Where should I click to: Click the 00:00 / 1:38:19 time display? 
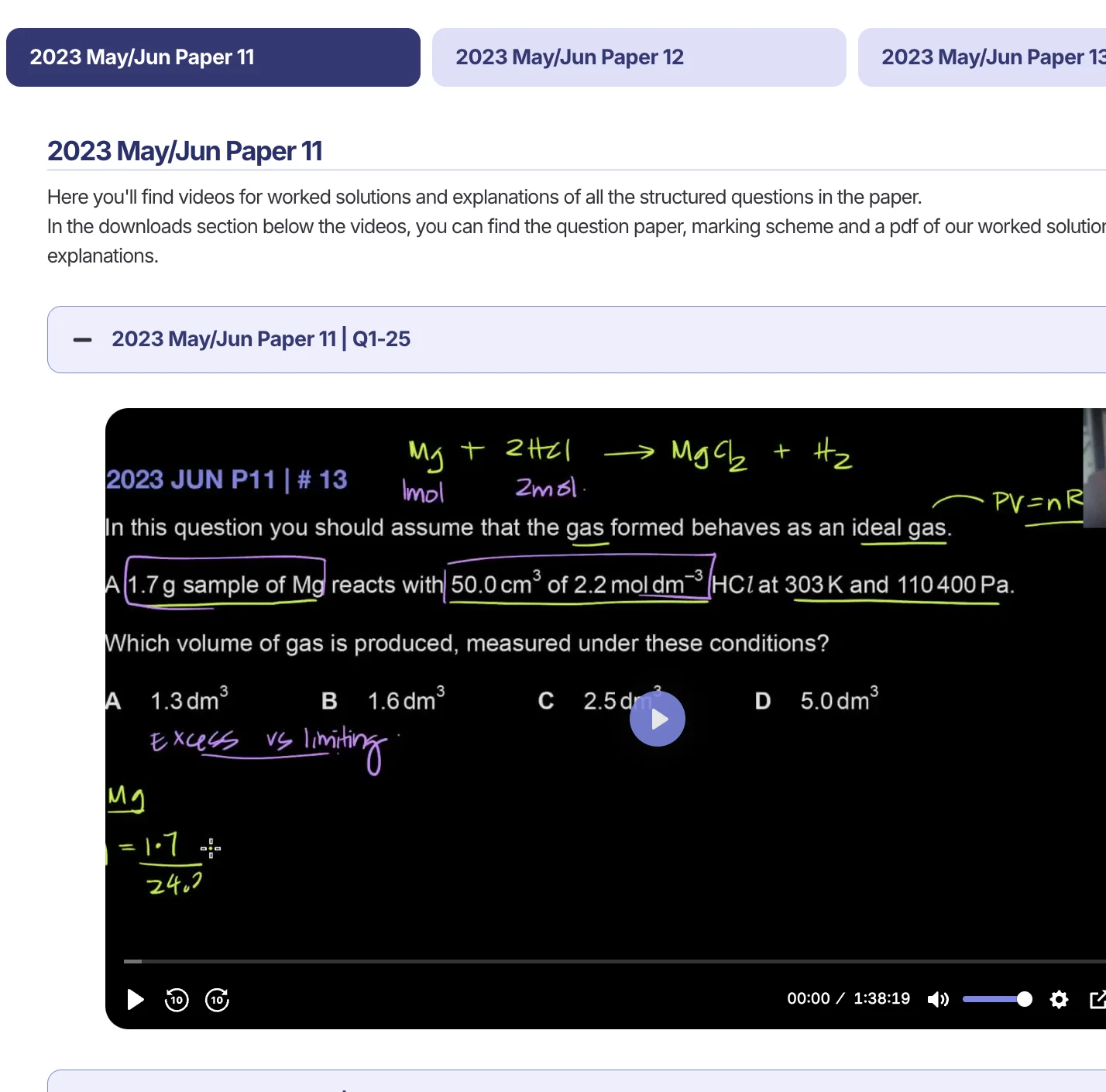(x=849, y=998)
